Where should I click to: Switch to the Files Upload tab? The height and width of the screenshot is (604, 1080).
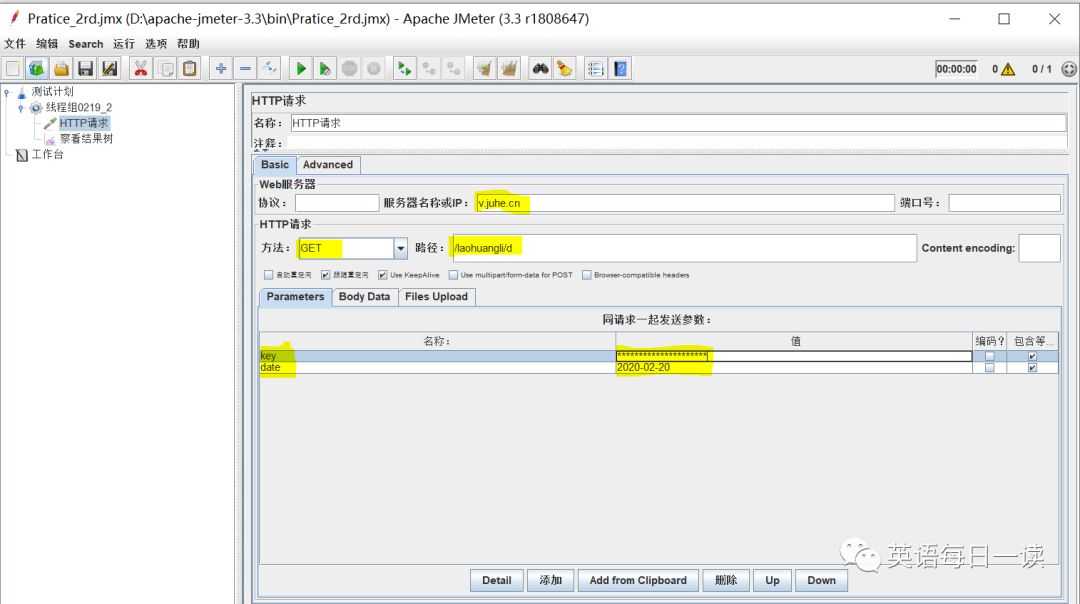click(437, 297)
